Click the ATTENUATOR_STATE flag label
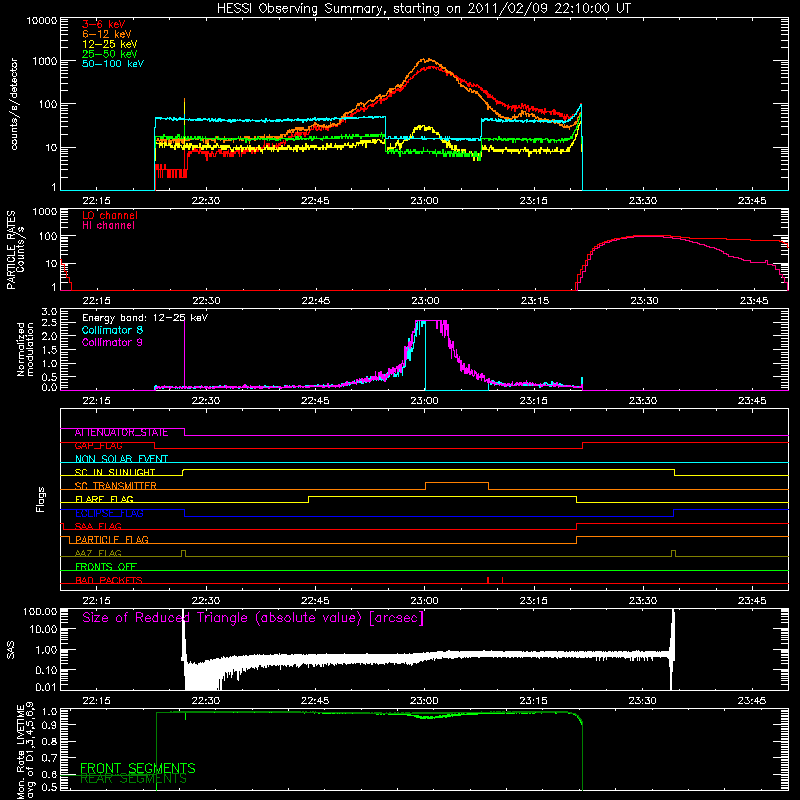The image size is (800, 800). (x=121, y=433)
